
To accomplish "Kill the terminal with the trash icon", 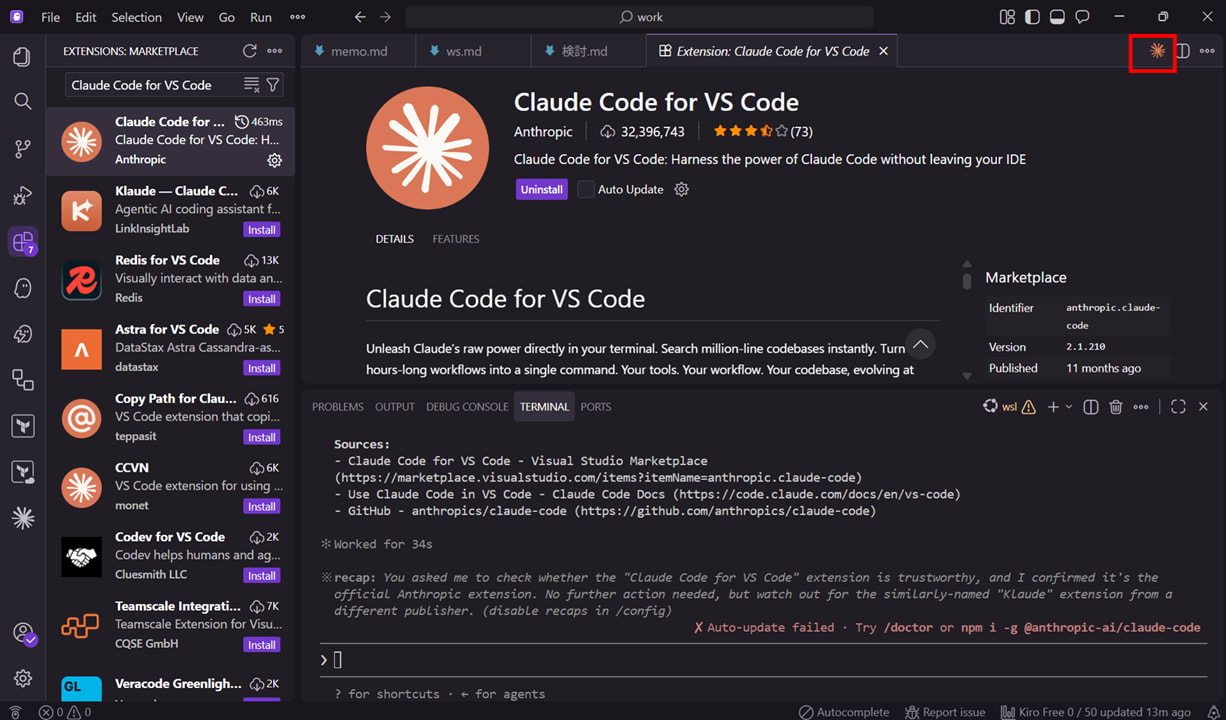I will pyautogui.click(x=1116, y=407).
